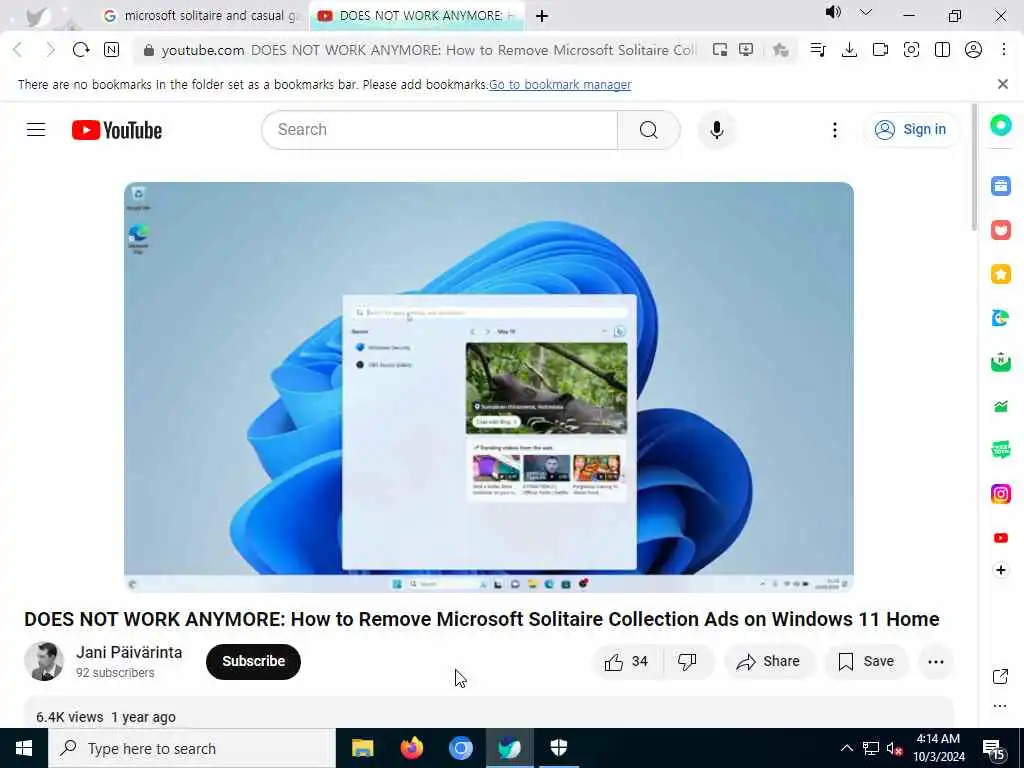Screen dimensions: 1024x768
Task: Click the page vertical scrollbar
Action: (973, 167)
